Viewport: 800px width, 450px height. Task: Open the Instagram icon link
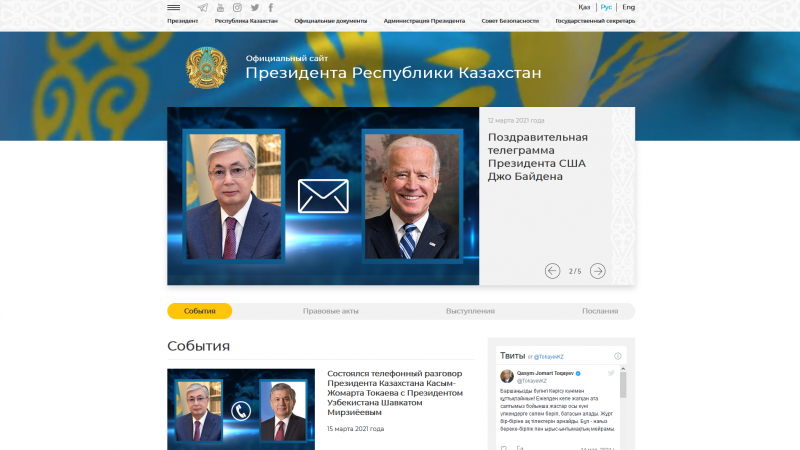pos(237,7)
